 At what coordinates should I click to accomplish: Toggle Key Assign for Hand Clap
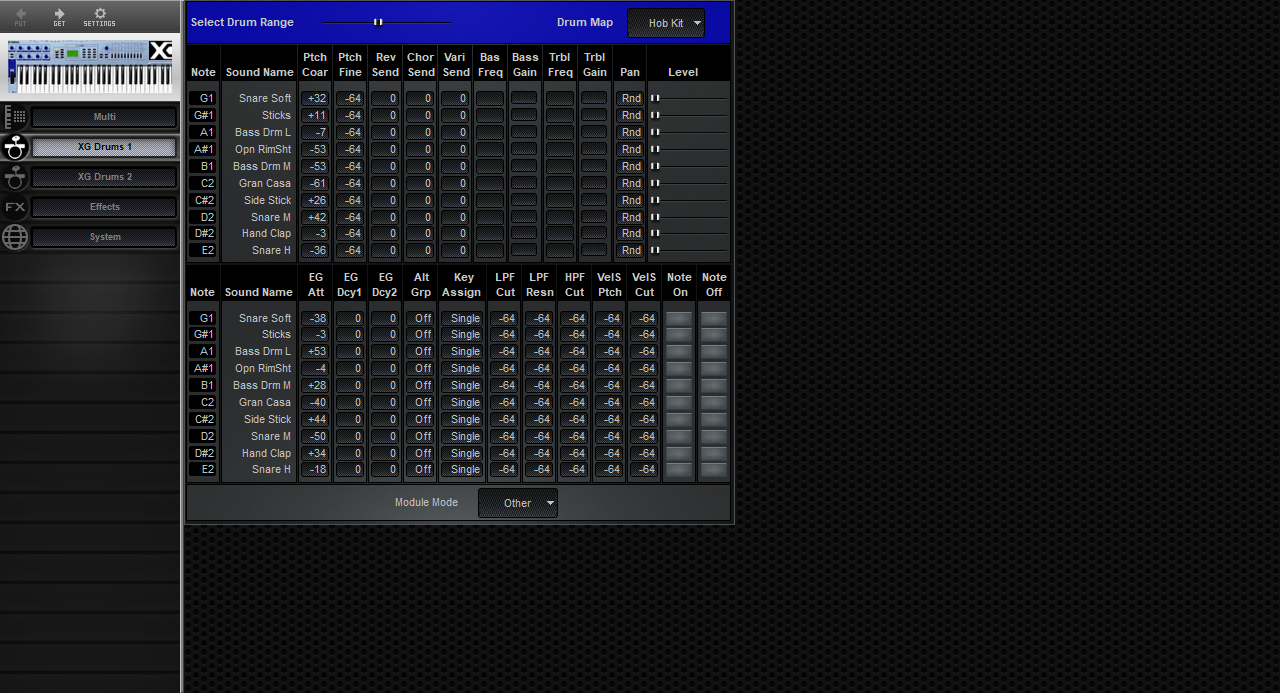462,453
